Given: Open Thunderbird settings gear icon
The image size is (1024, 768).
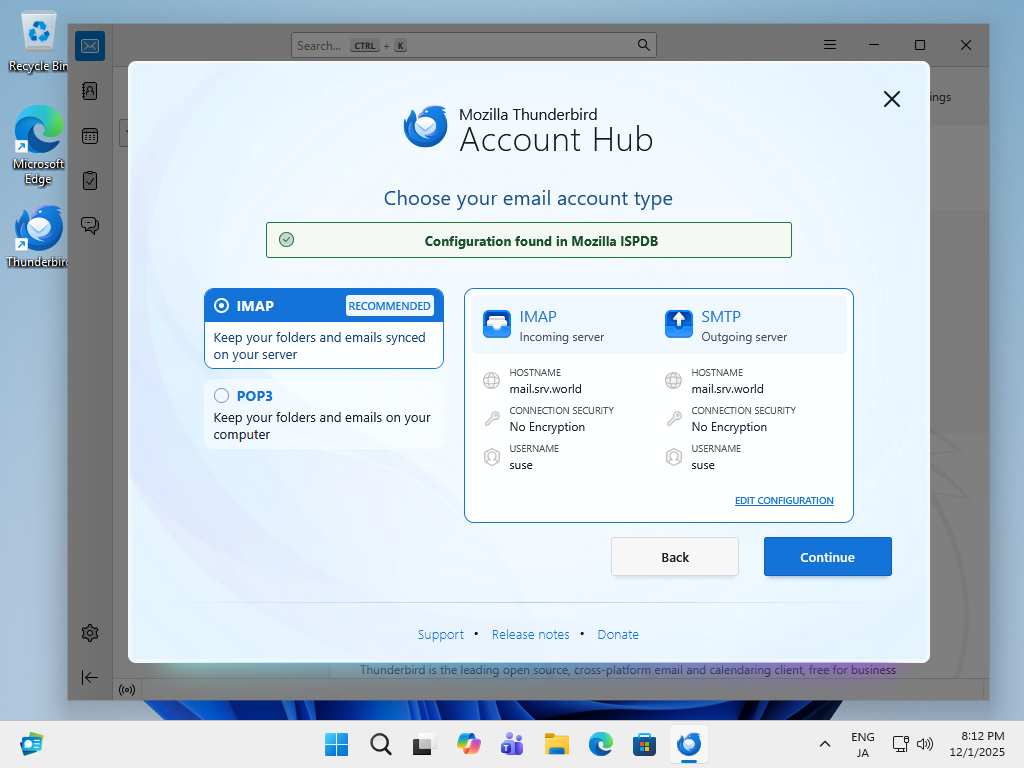Looking at the screenshot, I should [90, 633].
